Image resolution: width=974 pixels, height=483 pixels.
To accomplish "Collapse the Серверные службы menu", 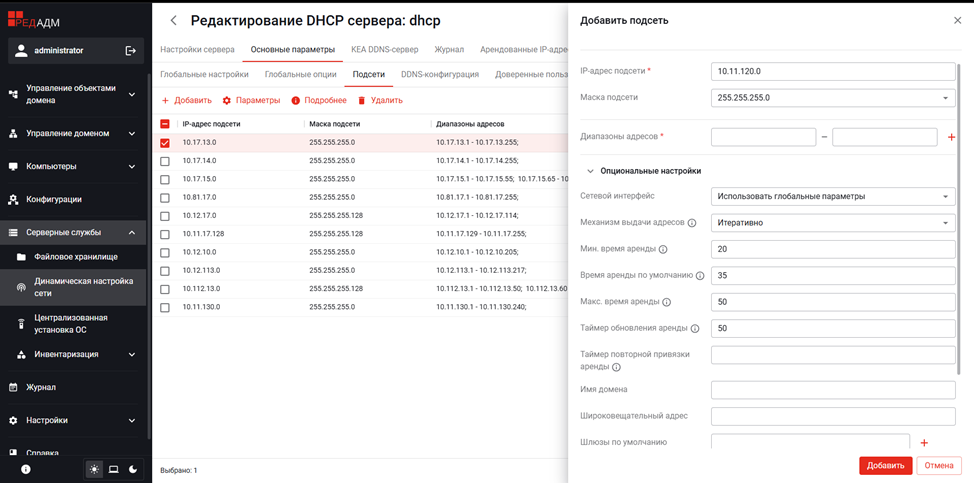I will (x=132, y=233).
